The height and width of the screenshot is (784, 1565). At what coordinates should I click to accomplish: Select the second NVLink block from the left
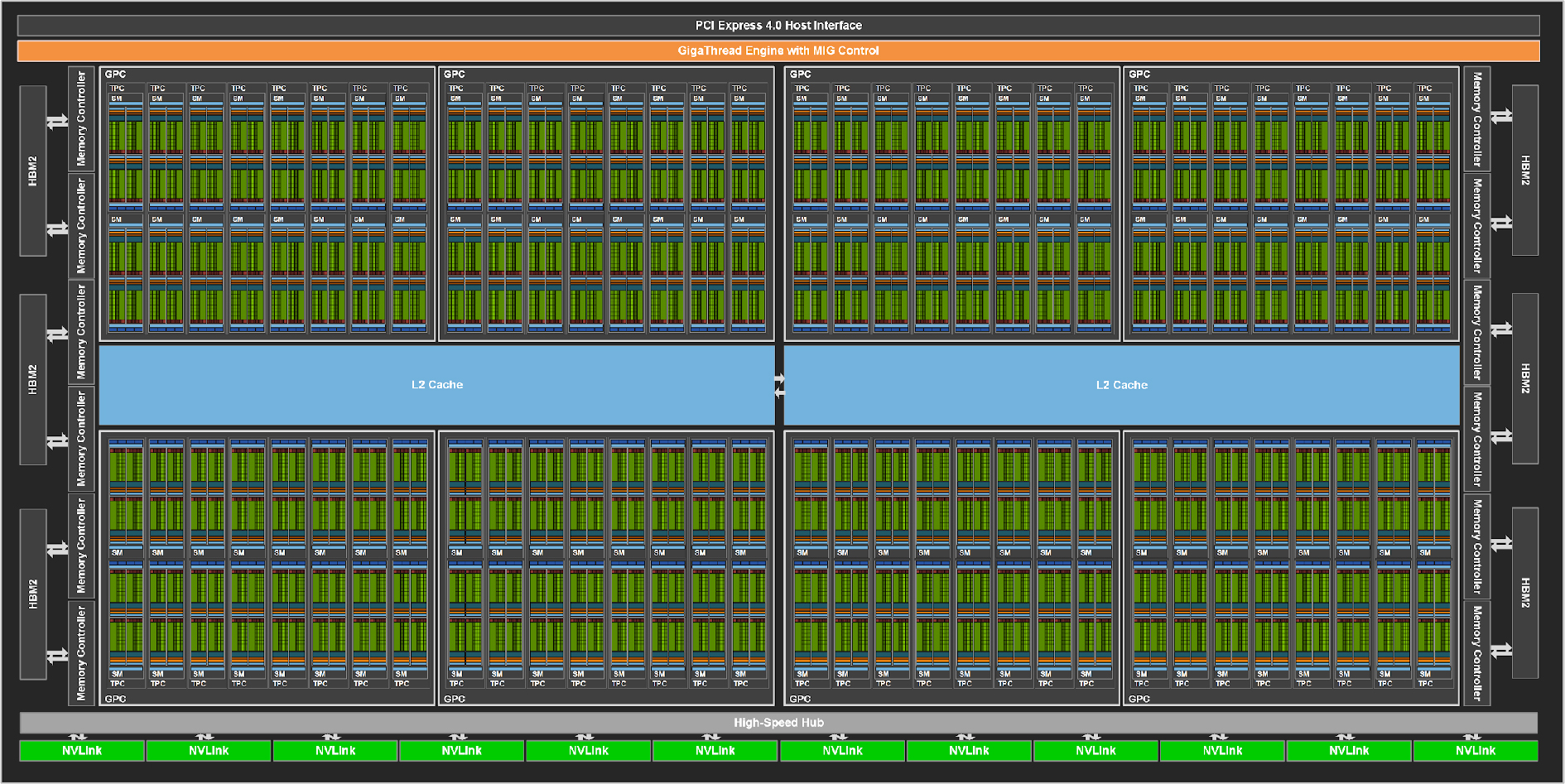(x=209, y=751)
